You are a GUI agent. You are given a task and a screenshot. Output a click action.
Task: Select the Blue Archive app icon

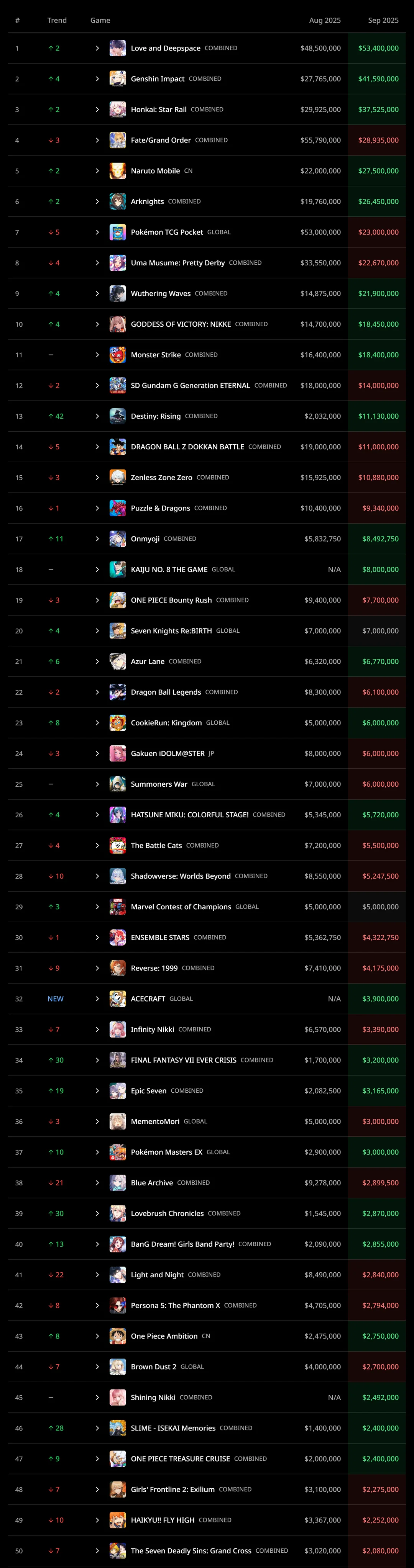pyautogui.click(x=118, y=1183)
